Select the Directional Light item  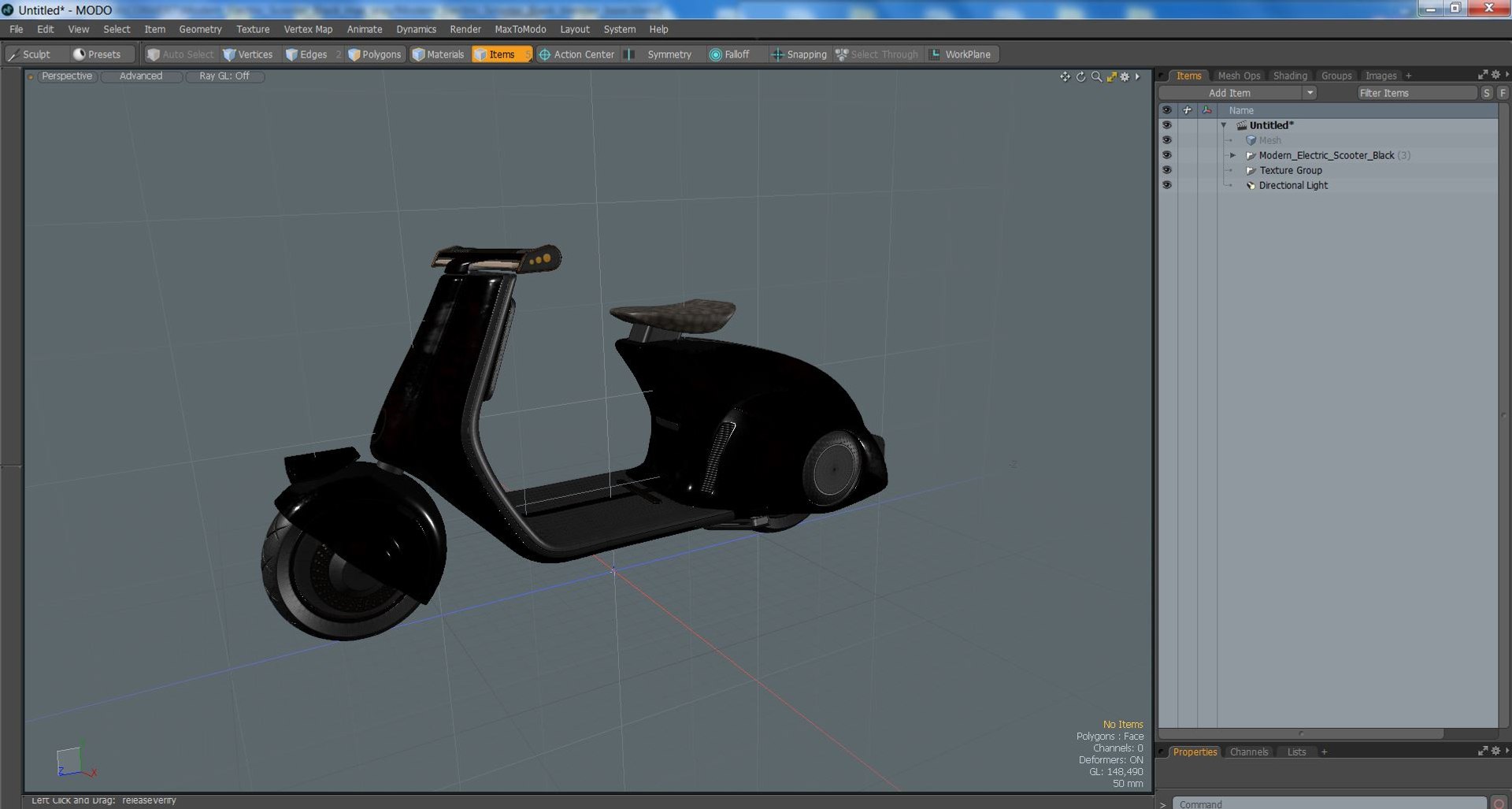(x=1292, y=185)
